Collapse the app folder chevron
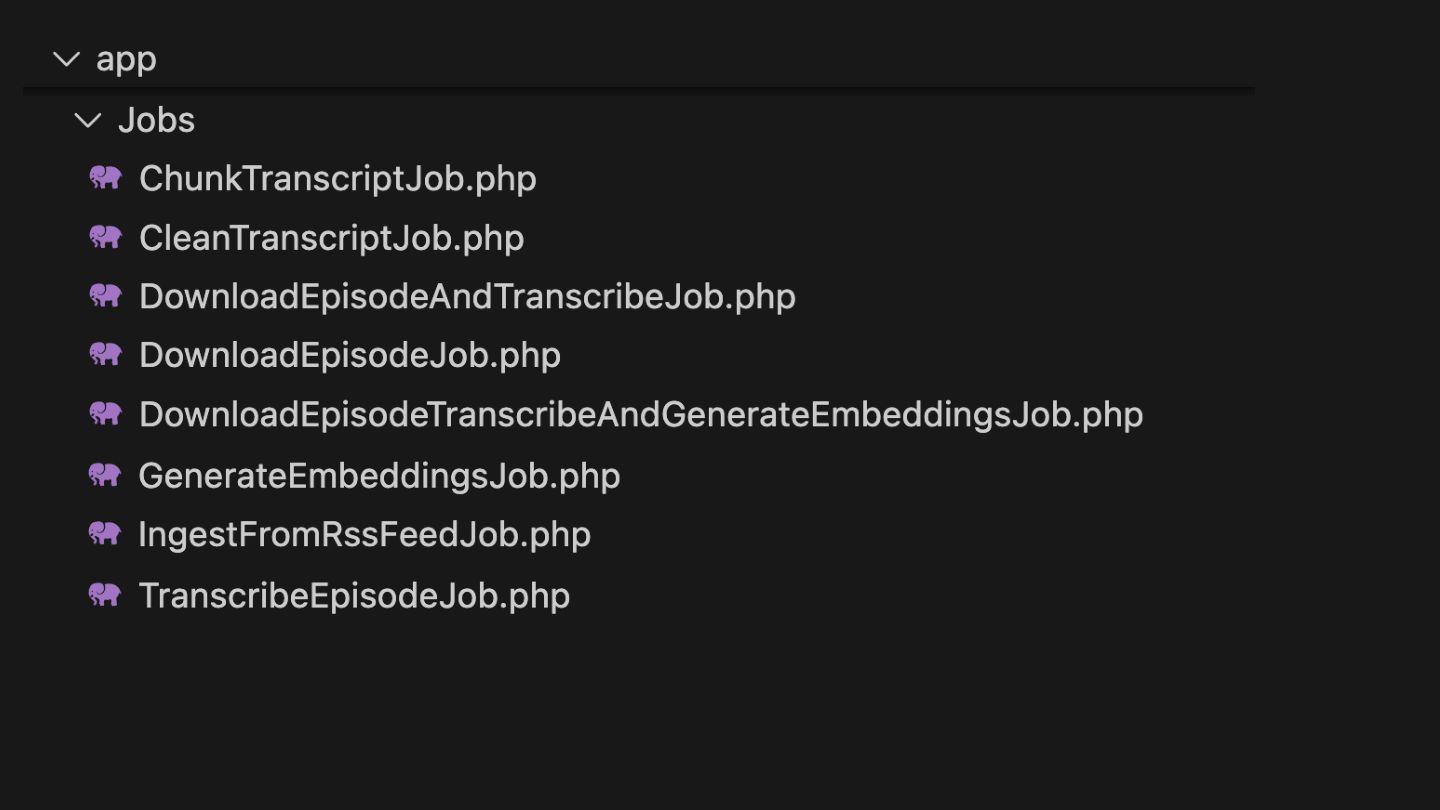 coord(66,60)
